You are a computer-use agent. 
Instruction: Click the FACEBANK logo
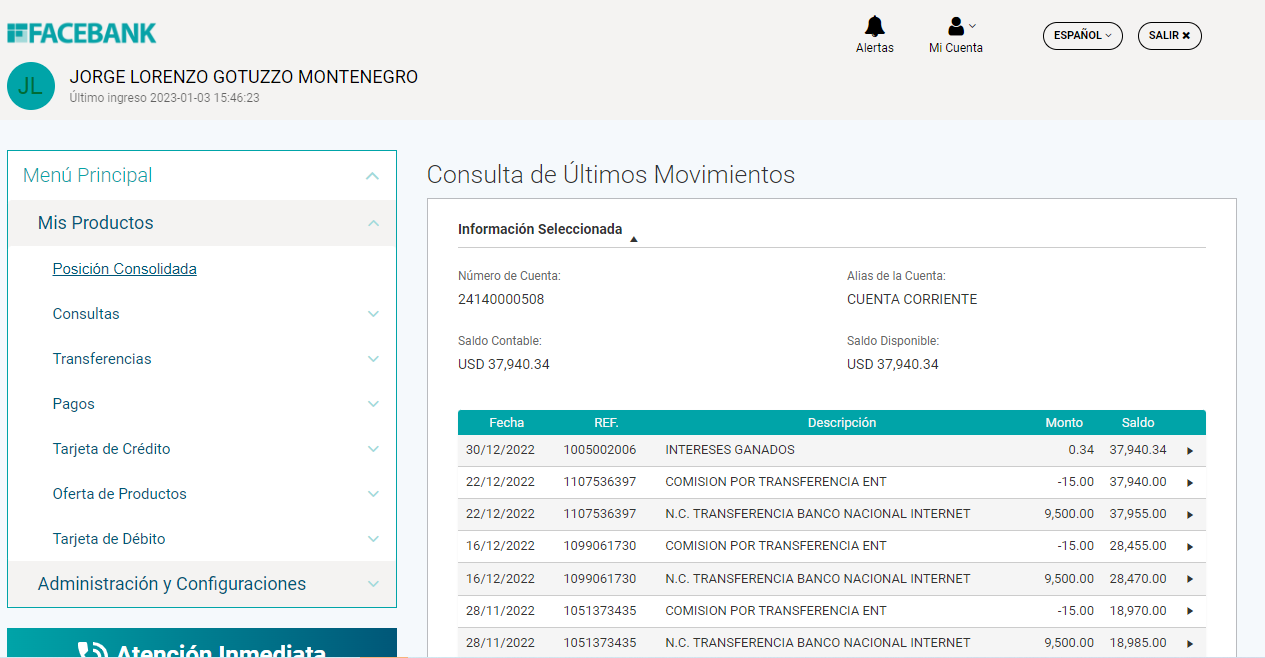(82, 33)
